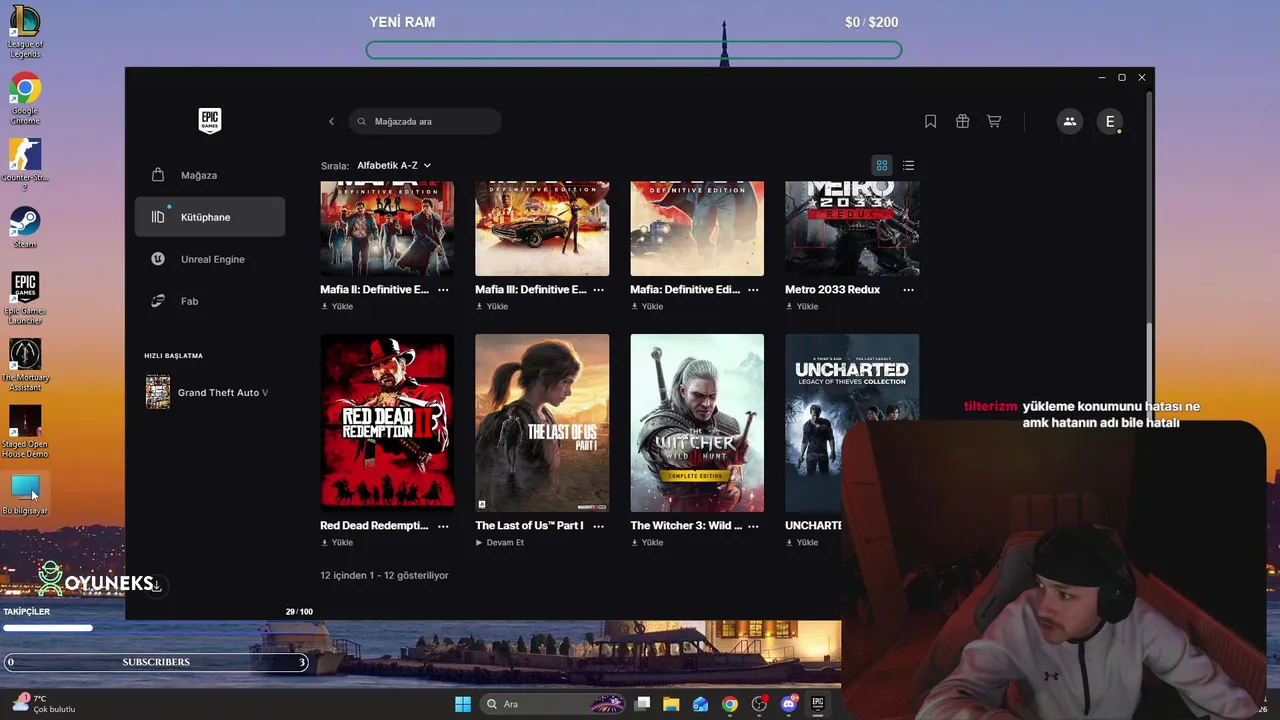
Task: Select the Red Dead Redemption II cover
Action: 387,423
